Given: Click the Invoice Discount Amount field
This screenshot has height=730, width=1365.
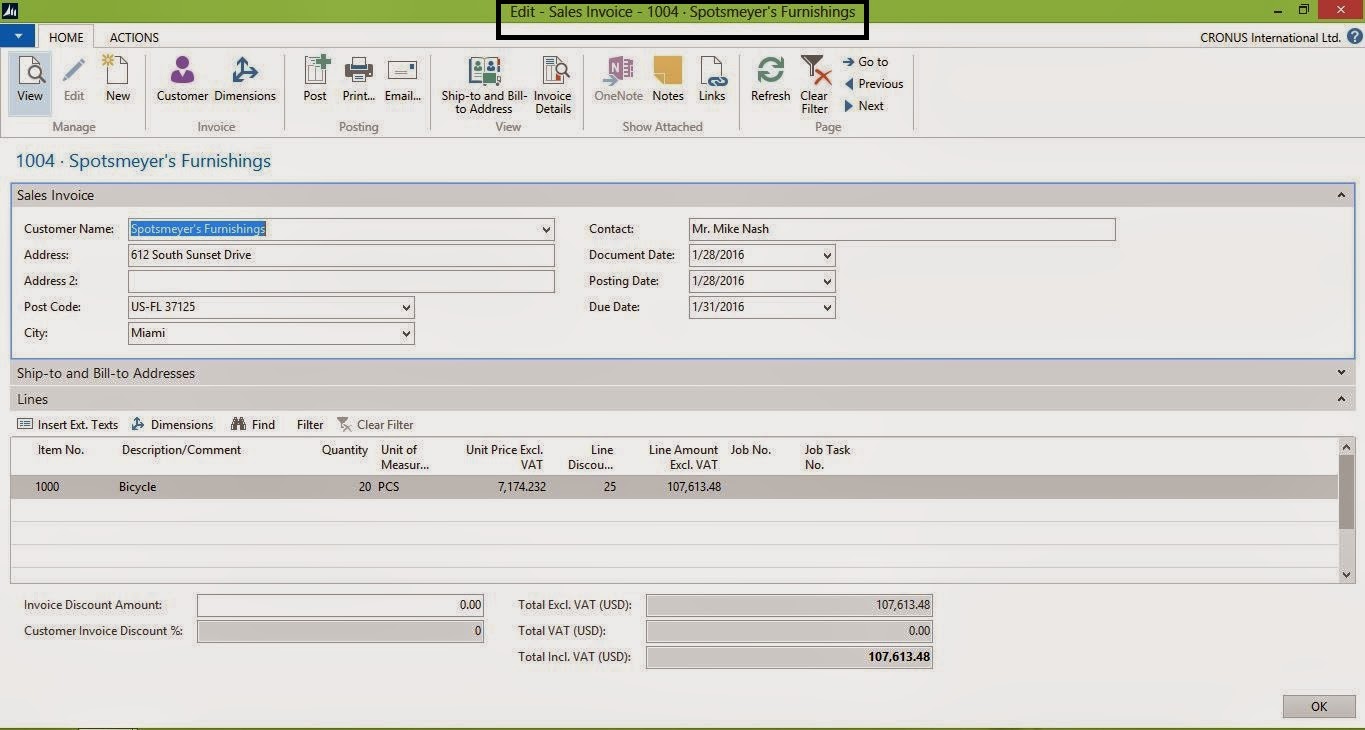Looking at the screenshot, I should click(x=340, y=605).
